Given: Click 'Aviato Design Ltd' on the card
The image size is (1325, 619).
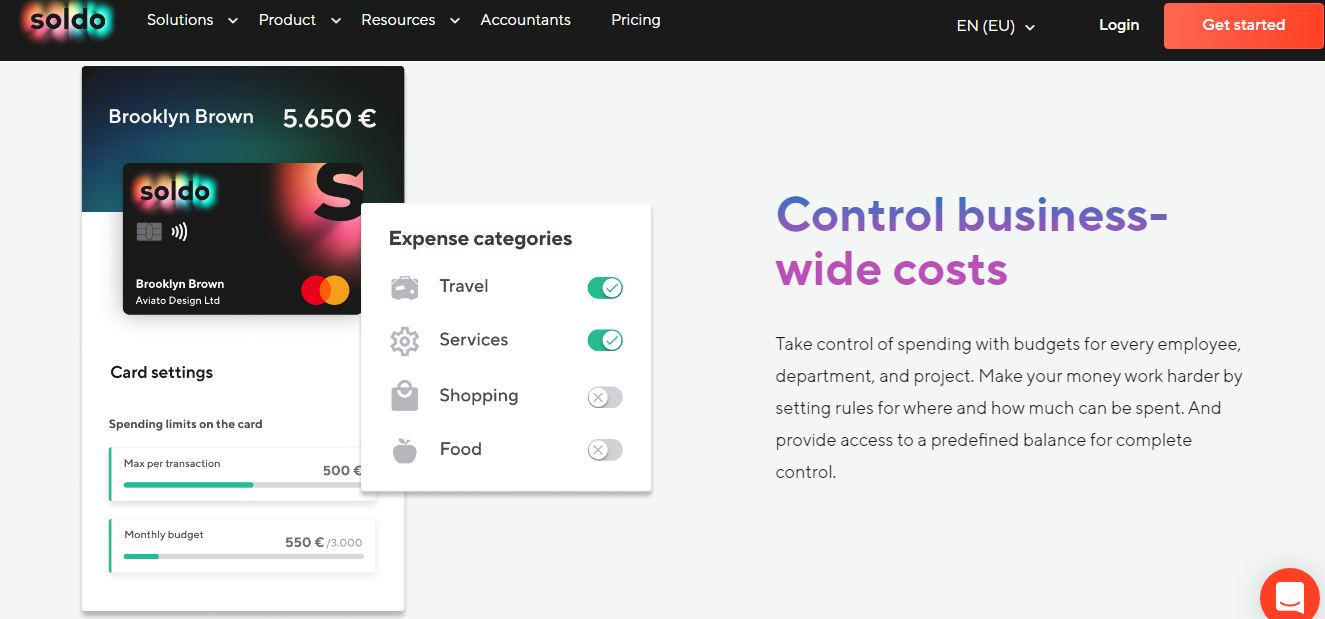Looking at the screenshot, I should (x=178, y=301).
